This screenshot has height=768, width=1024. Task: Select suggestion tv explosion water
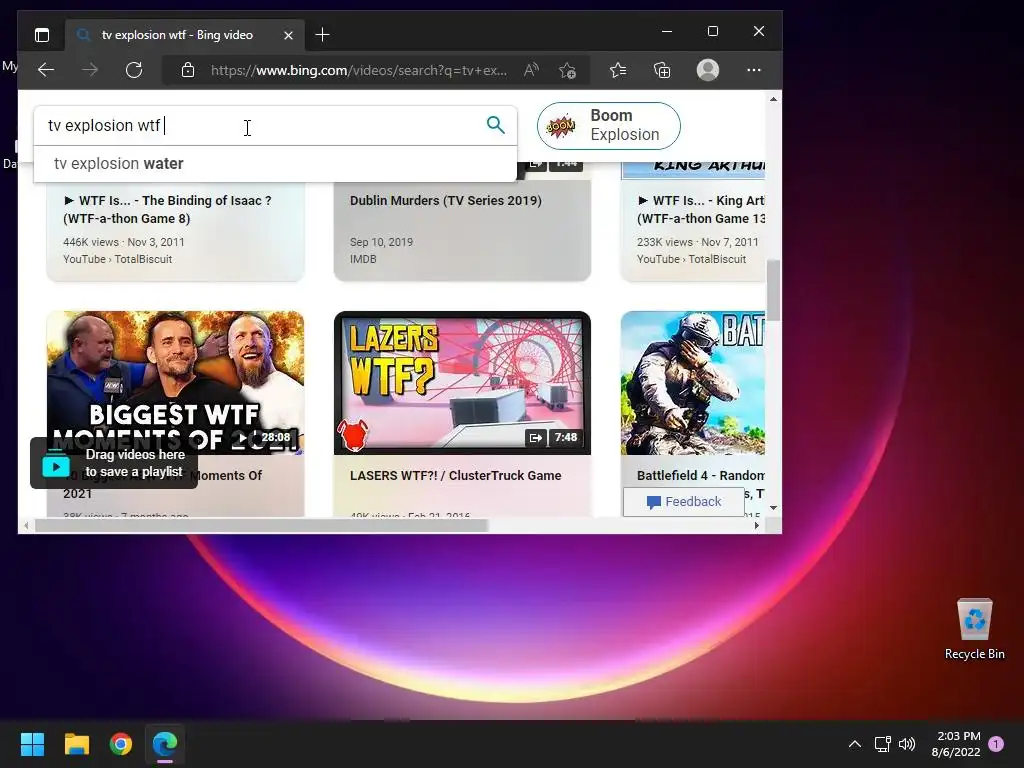[275, 163]
